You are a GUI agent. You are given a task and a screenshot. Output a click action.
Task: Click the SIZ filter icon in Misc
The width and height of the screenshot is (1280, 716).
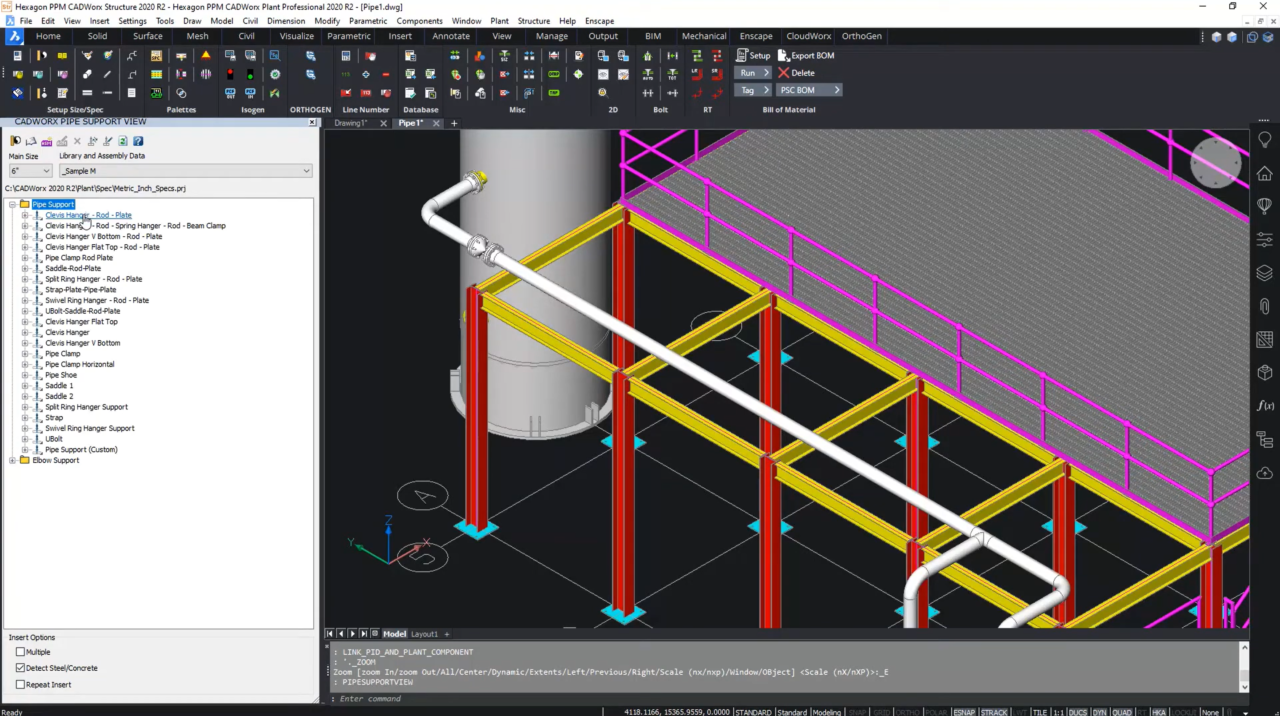[505, 55]
